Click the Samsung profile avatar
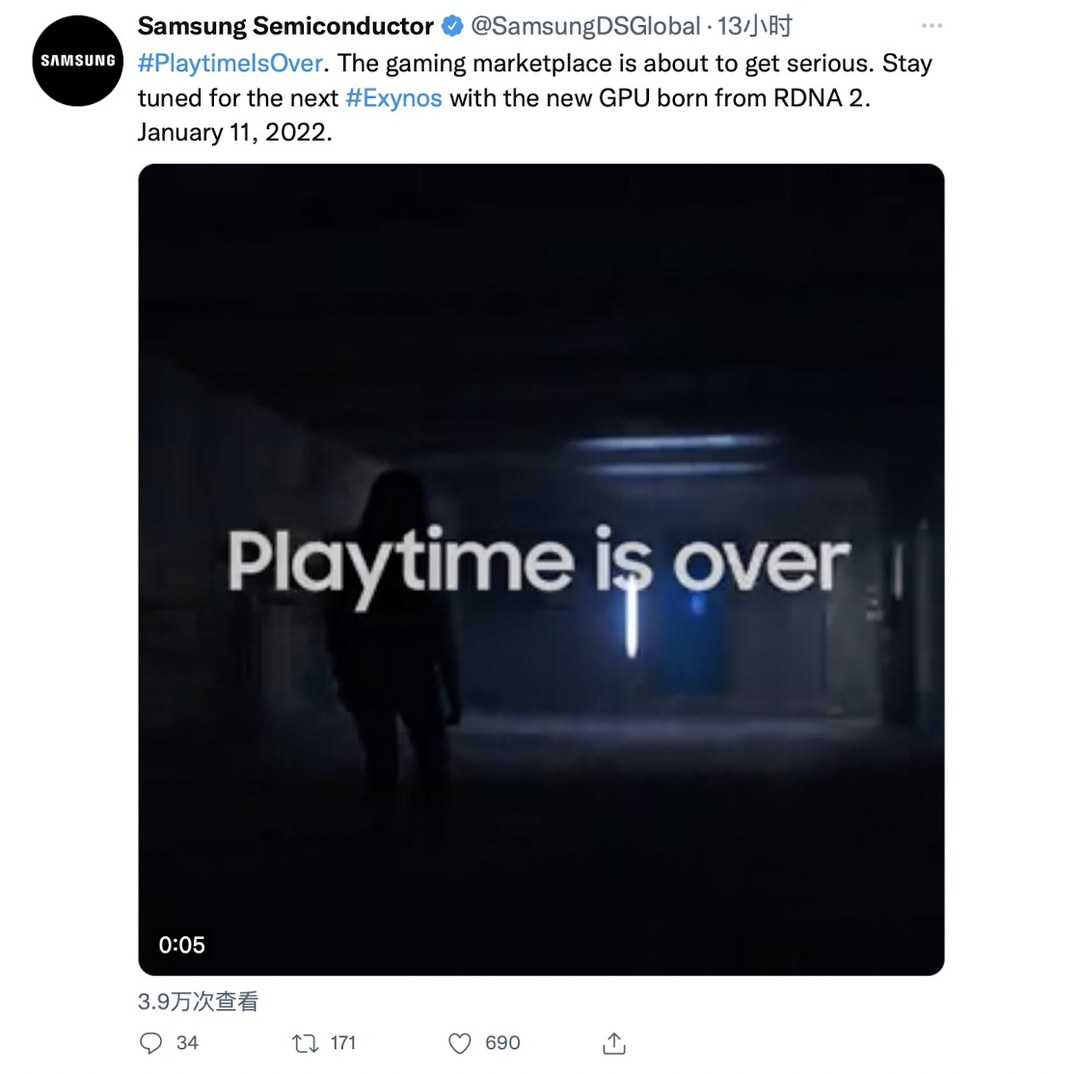Screen dimensions: 1080x1074 tap(78, 61)
